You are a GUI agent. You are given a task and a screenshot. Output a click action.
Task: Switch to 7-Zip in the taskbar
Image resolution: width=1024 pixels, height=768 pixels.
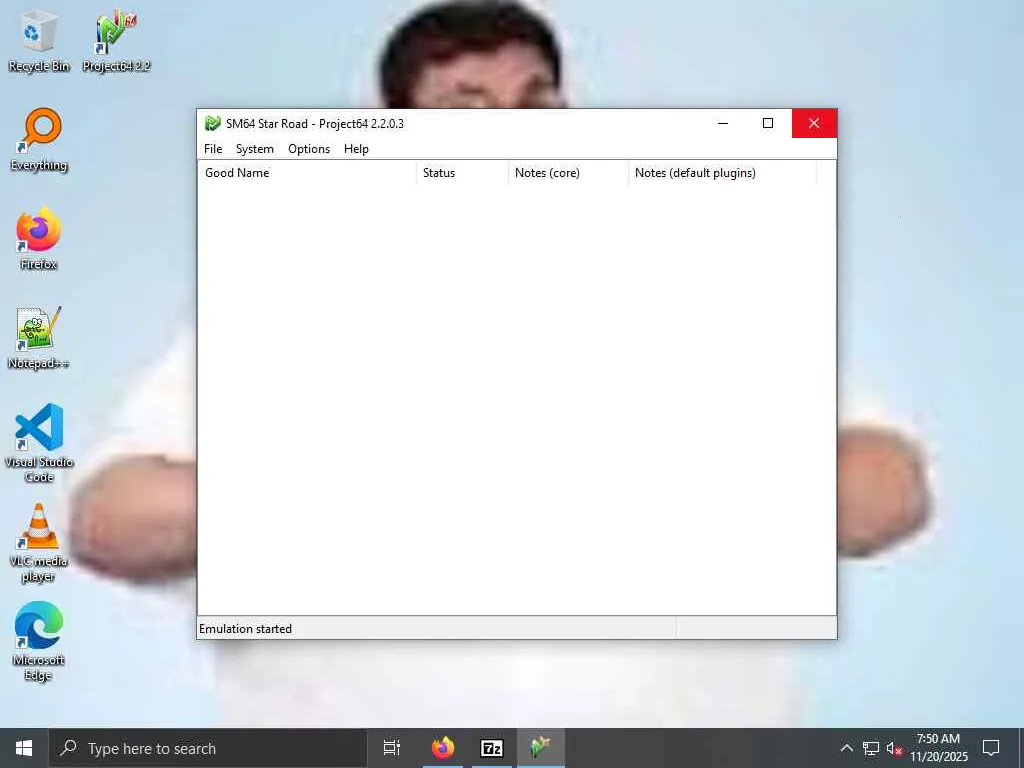click(492, 748)
